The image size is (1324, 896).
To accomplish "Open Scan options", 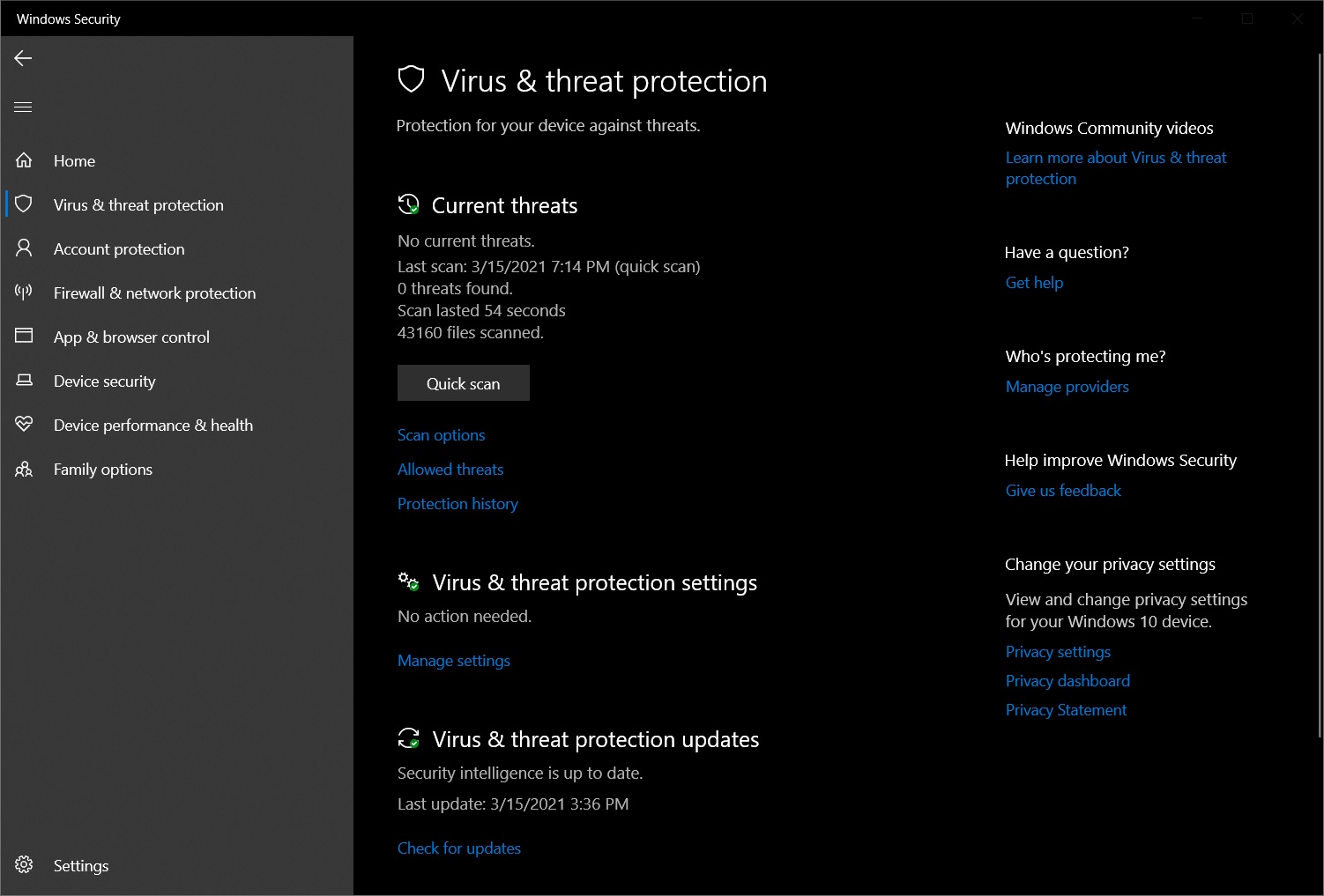I will coord(441,434).
